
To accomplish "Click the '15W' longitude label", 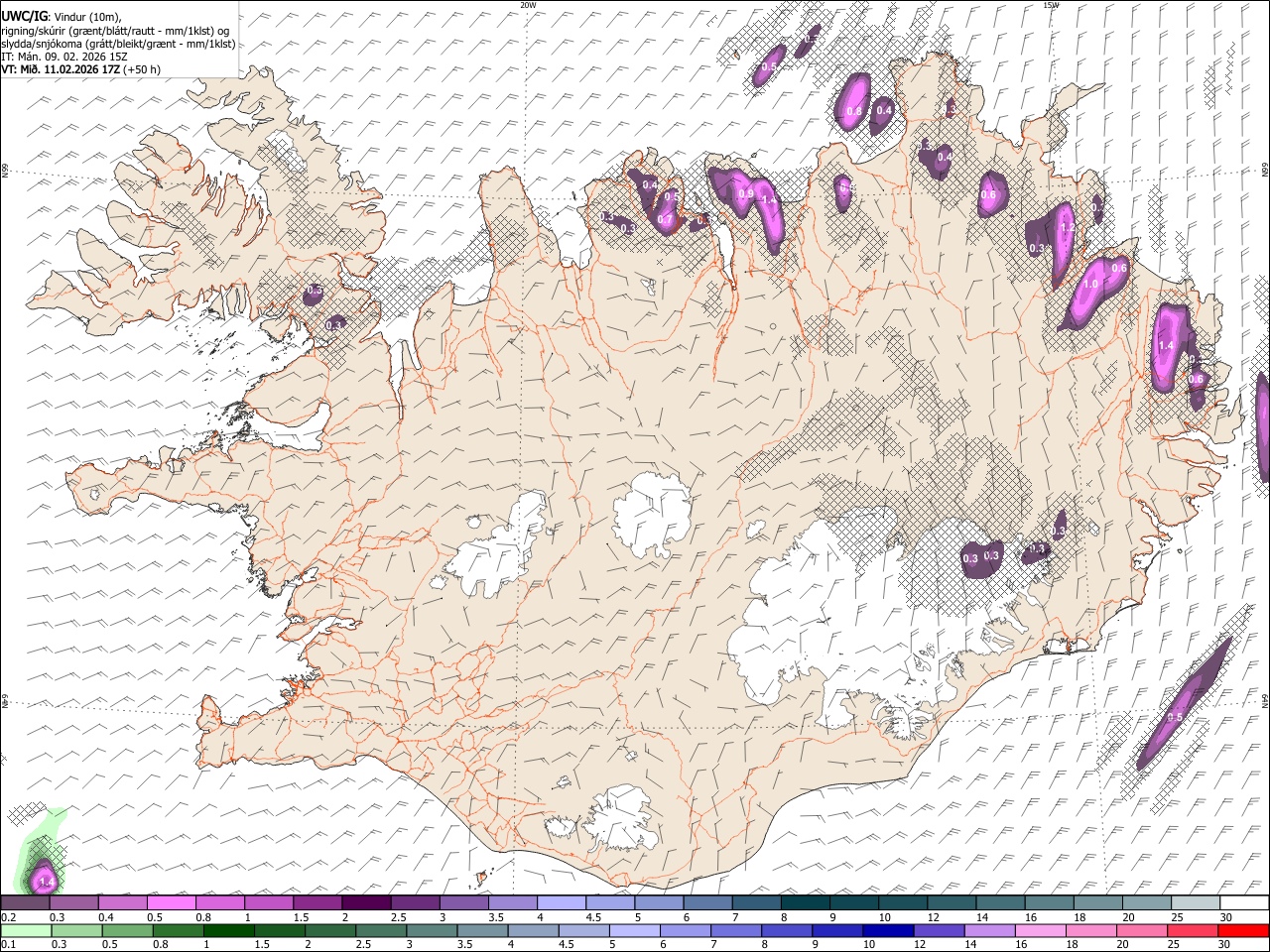I will pyautogui.click(x=1051, y=5).
